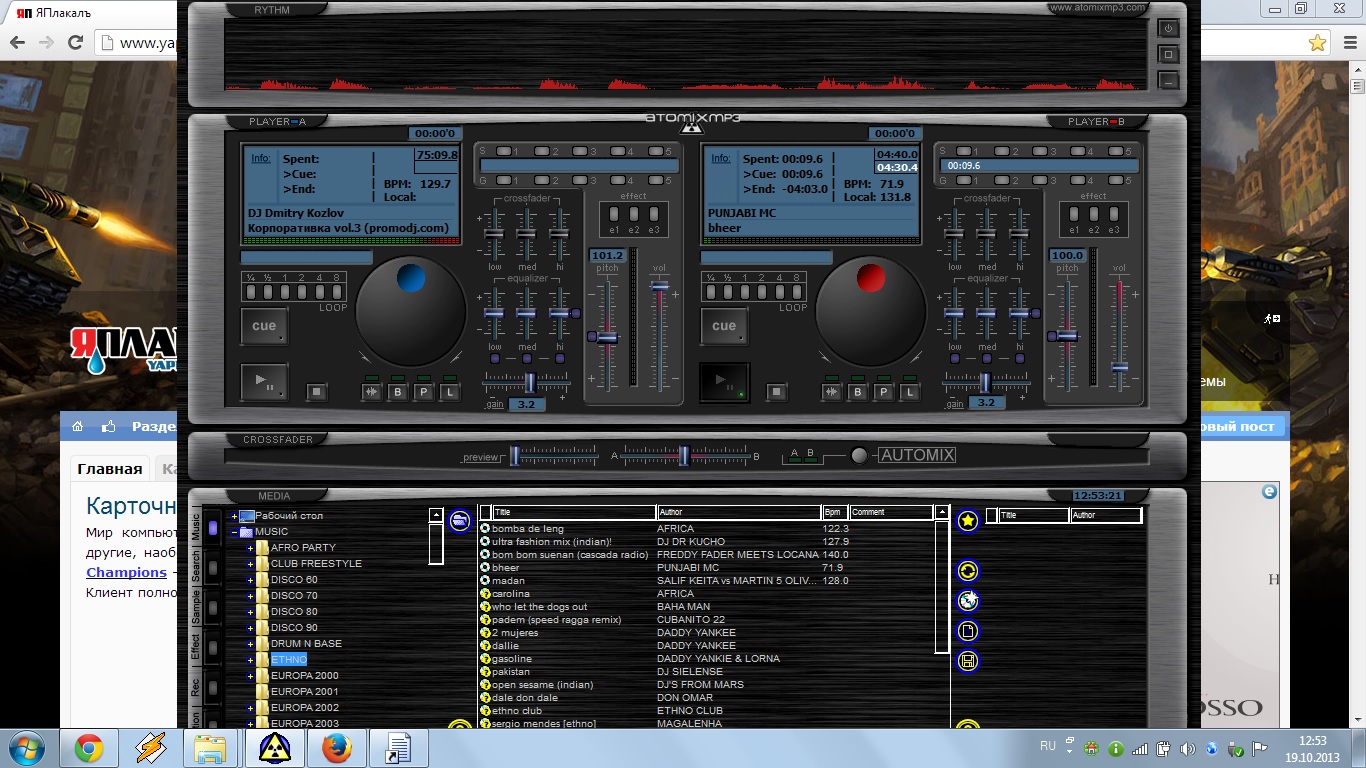Stop Player A with the square stop button
This screenshot has width=1366, height=768.
(x=317, y=392)
